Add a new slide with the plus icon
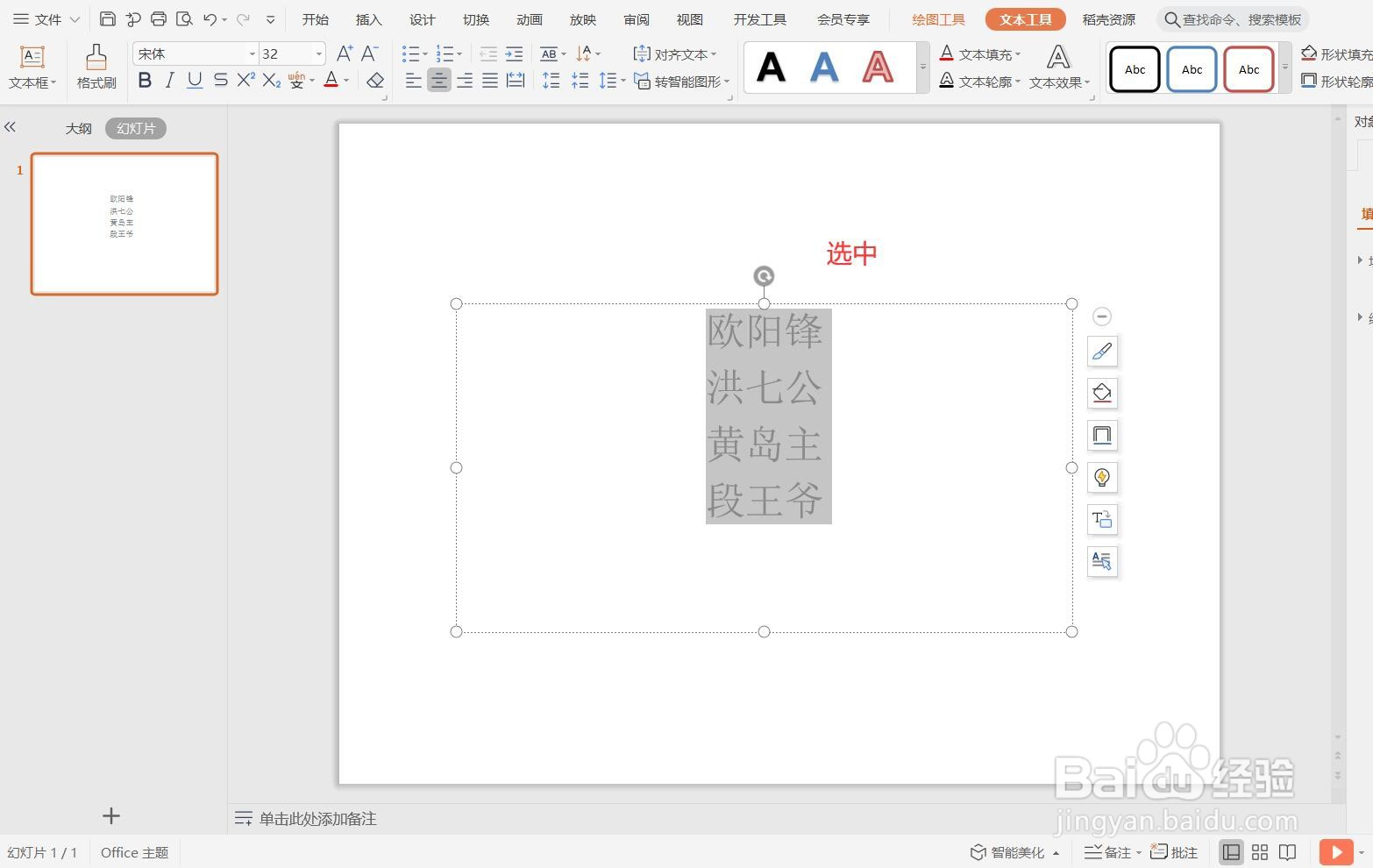Viewport: 1373px width, 868px height. [111, 816]
